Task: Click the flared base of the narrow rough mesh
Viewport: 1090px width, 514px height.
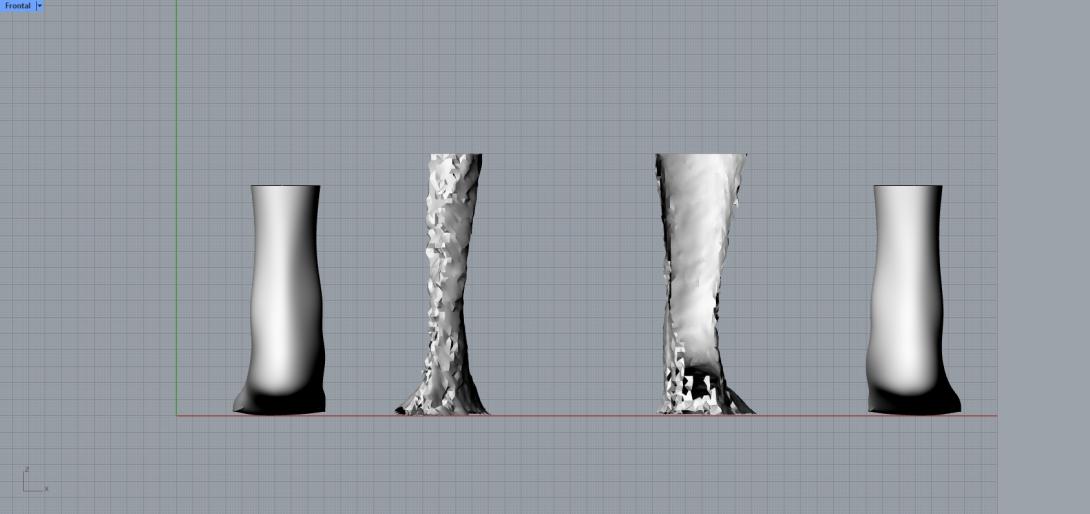Action: click(x=442, y=404)
